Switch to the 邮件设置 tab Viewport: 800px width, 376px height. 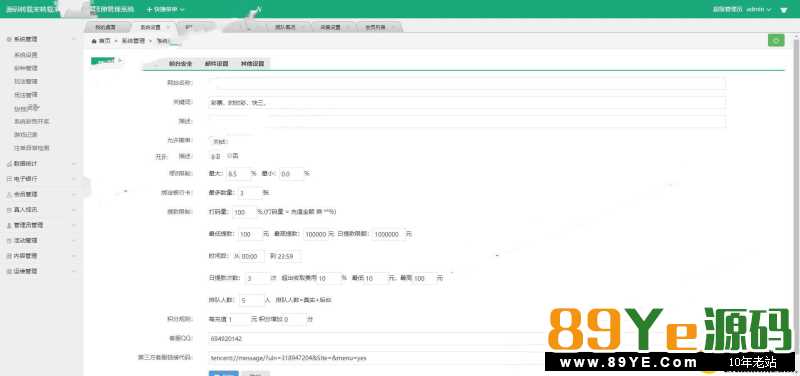coord(216,64)
